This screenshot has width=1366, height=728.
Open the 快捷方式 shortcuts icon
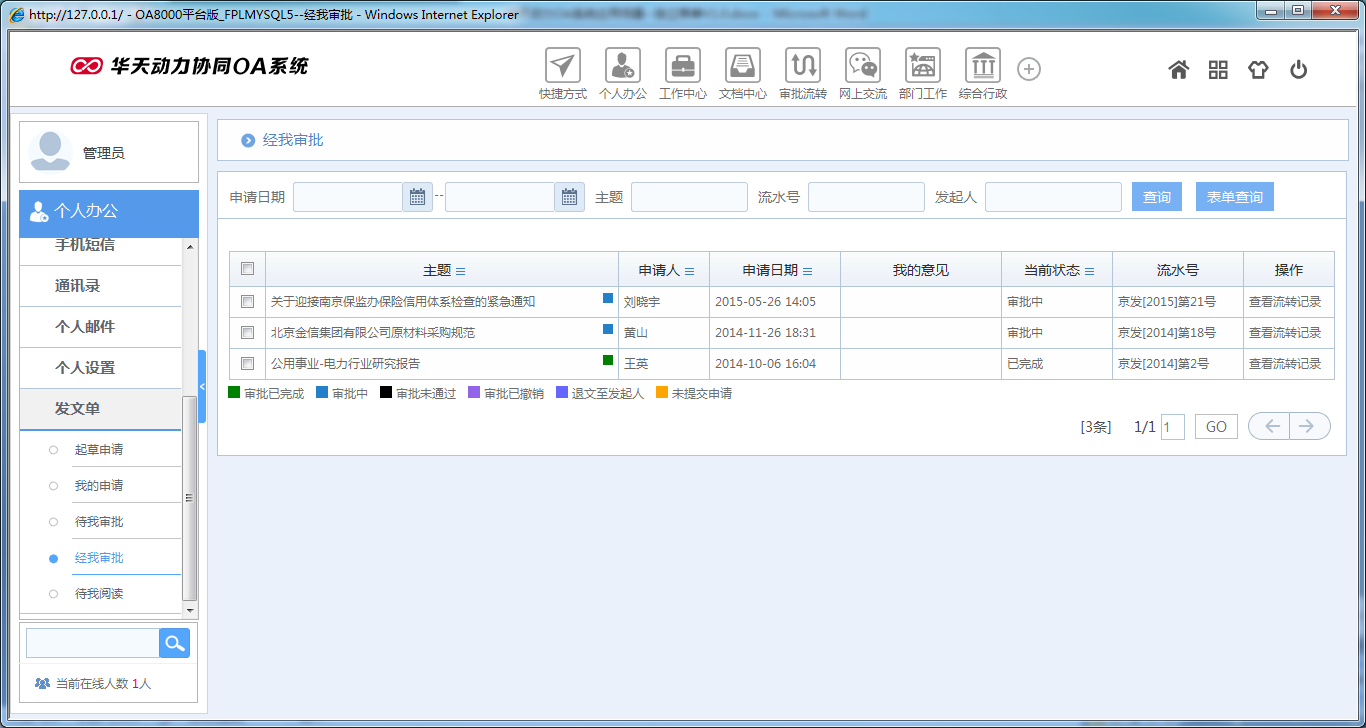click(563, 66)
